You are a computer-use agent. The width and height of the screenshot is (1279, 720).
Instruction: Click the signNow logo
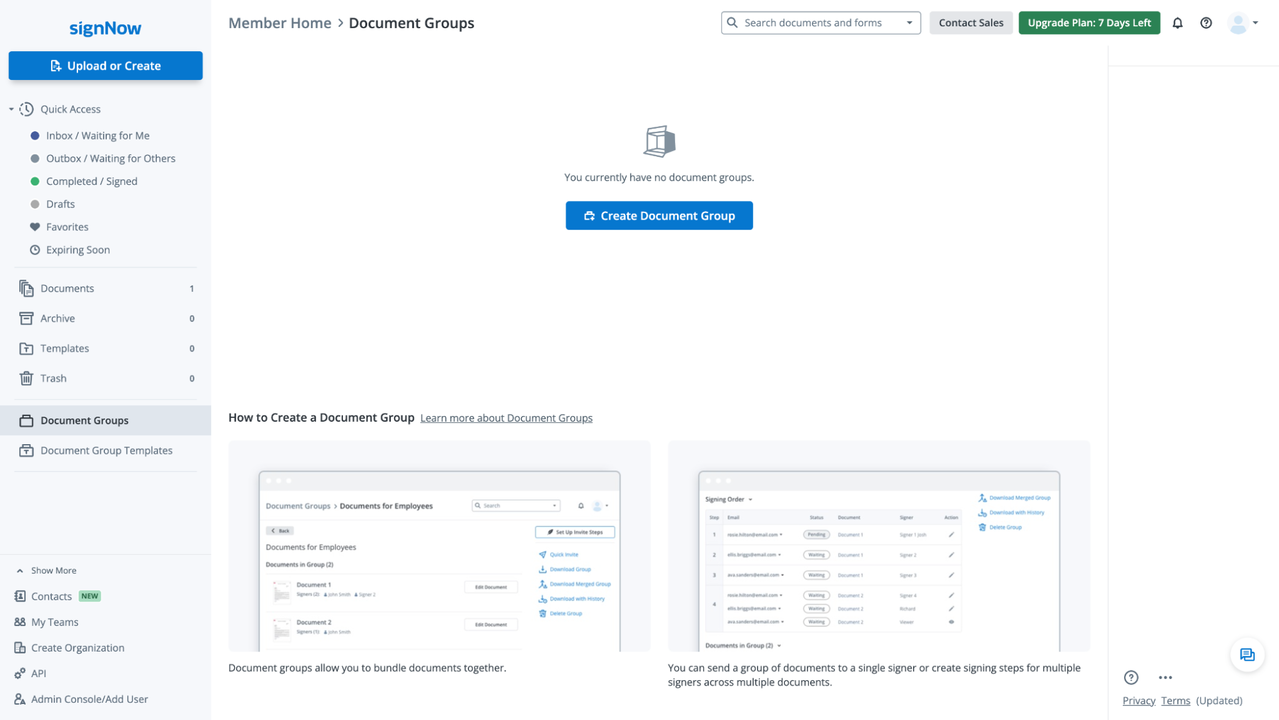105,28
